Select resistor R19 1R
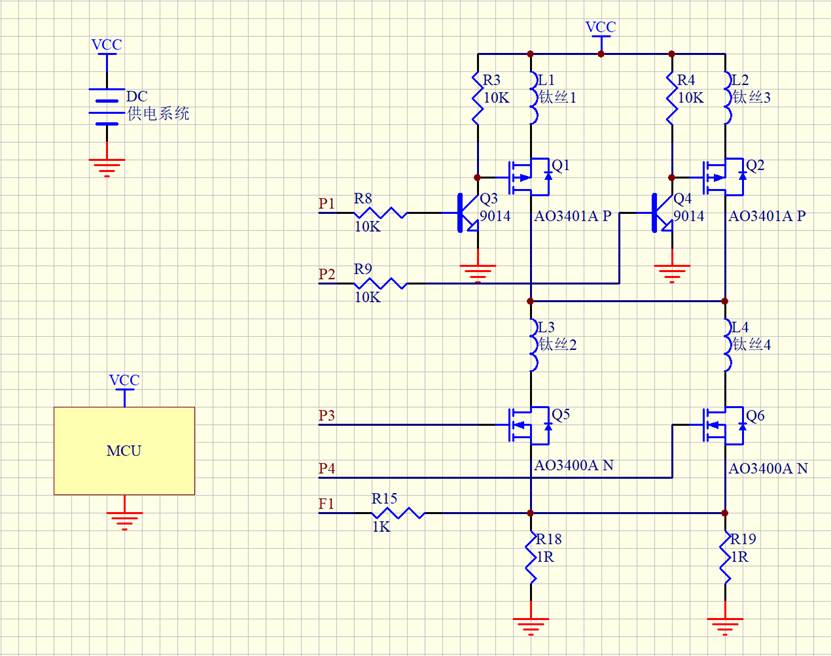 tap(725, 557)
